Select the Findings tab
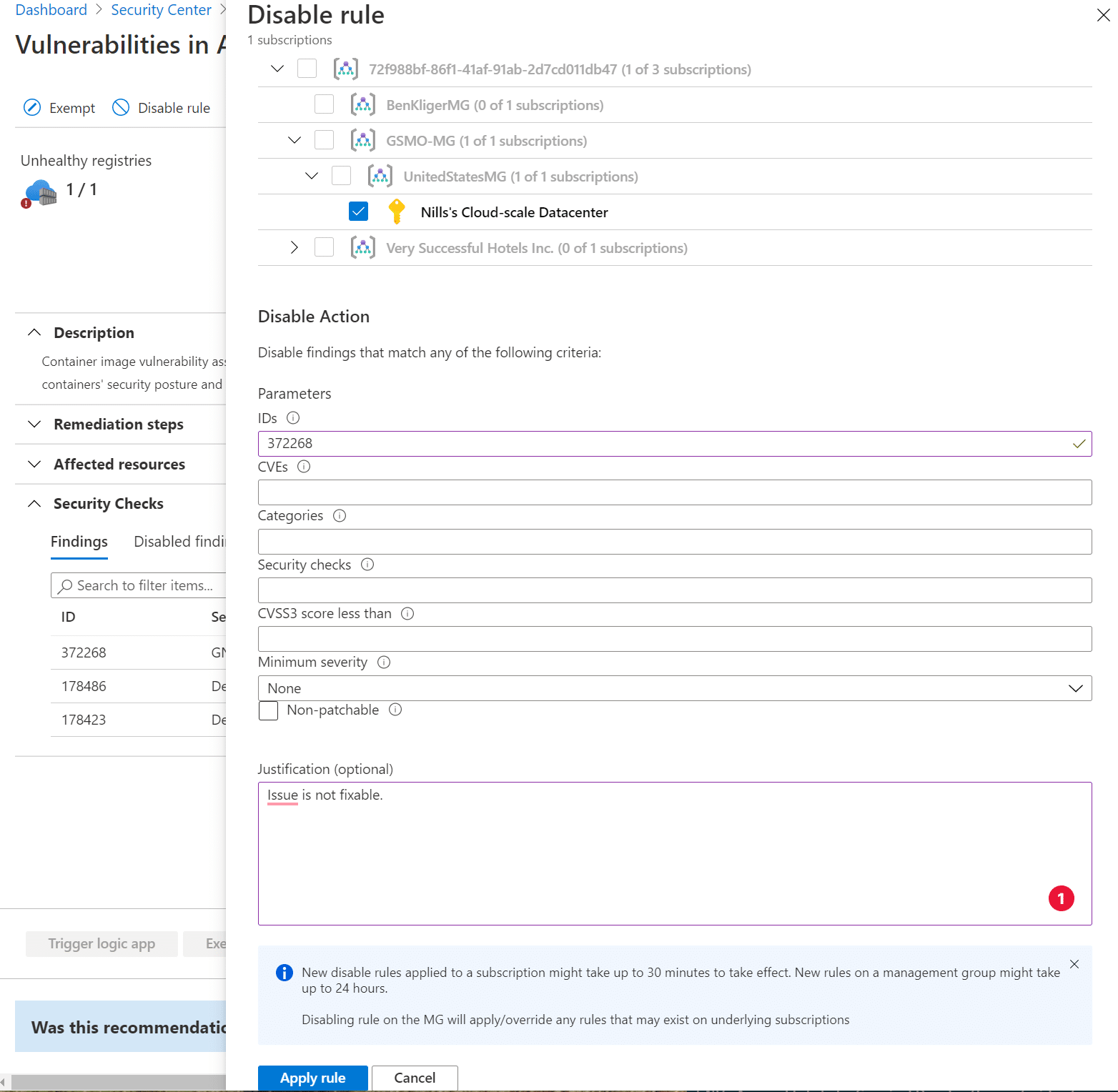This screenshot has height=1092, width=1118. click(79, 541)
